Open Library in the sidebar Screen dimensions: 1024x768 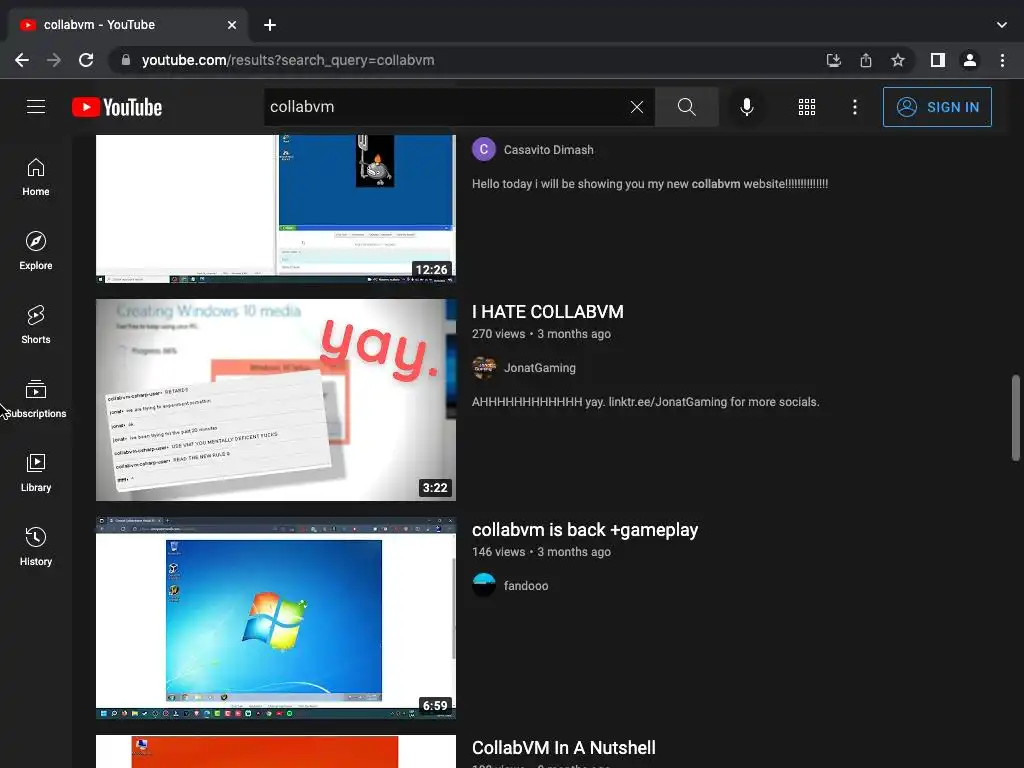pyautogui.click(x=36, y=472)
